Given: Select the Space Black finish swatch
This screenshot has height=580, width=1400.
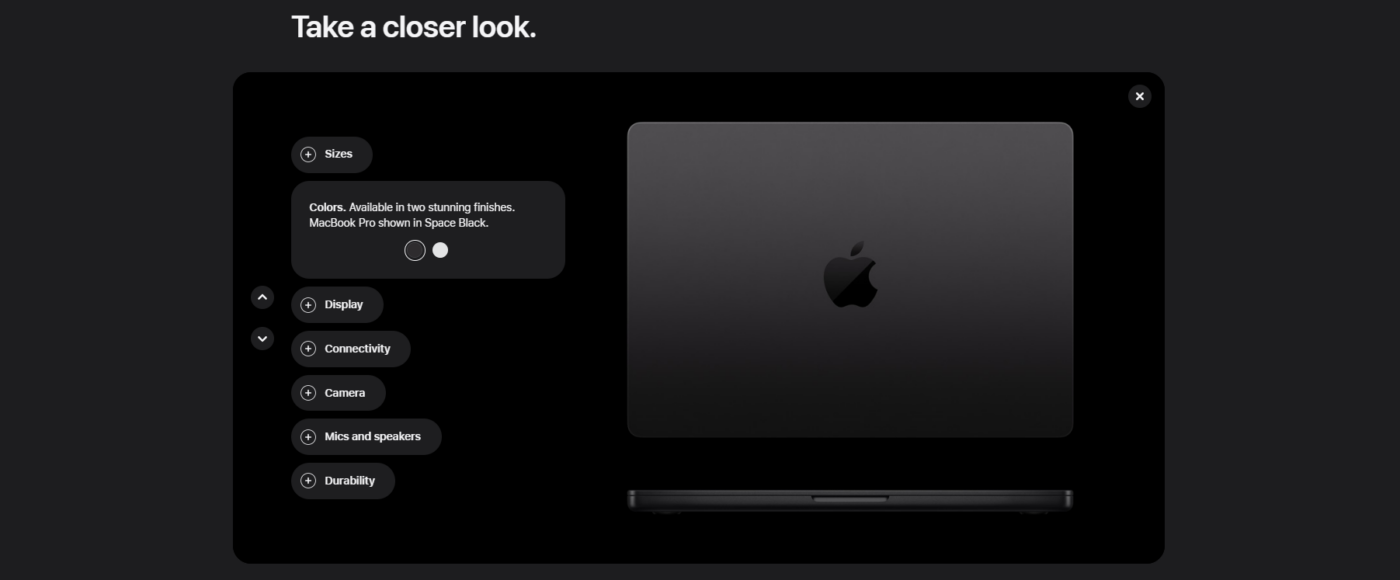Looking at the screenshot, I should tap(415, 250).
